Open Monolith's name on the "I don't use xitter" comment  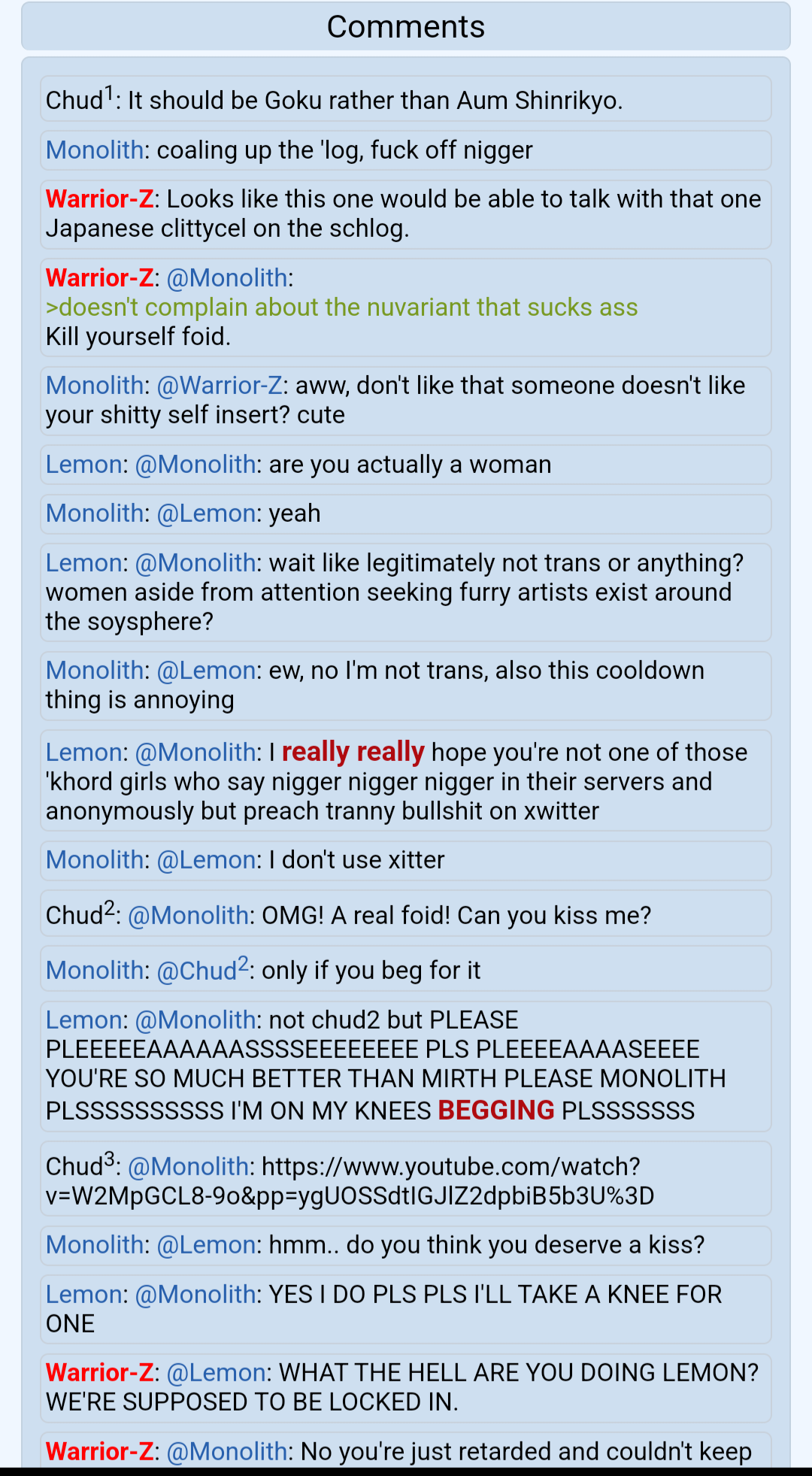coord(95,860)
